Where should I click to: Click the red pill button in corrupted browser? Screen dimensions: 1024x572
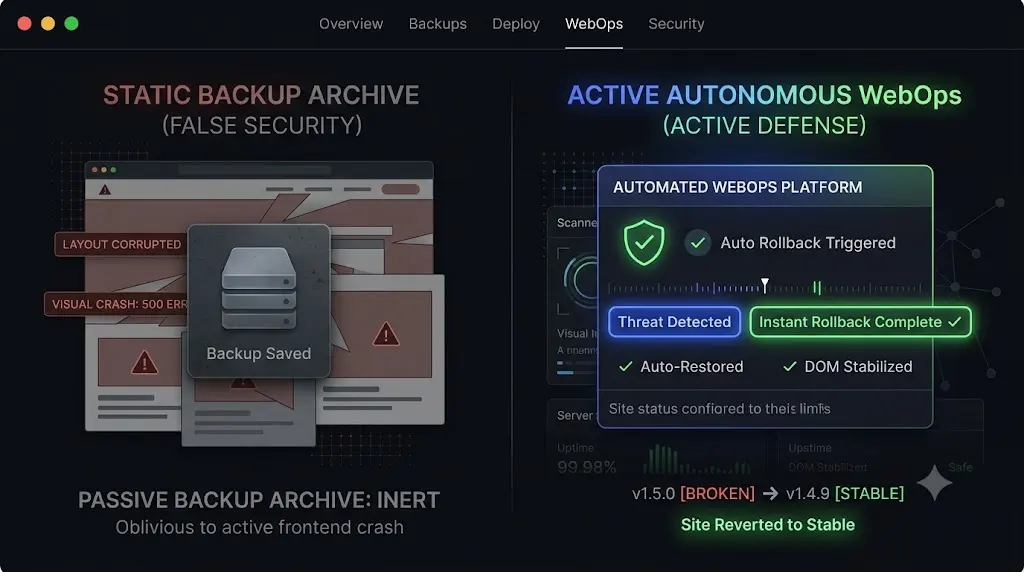pyautogui.click(x=400, y=189)
